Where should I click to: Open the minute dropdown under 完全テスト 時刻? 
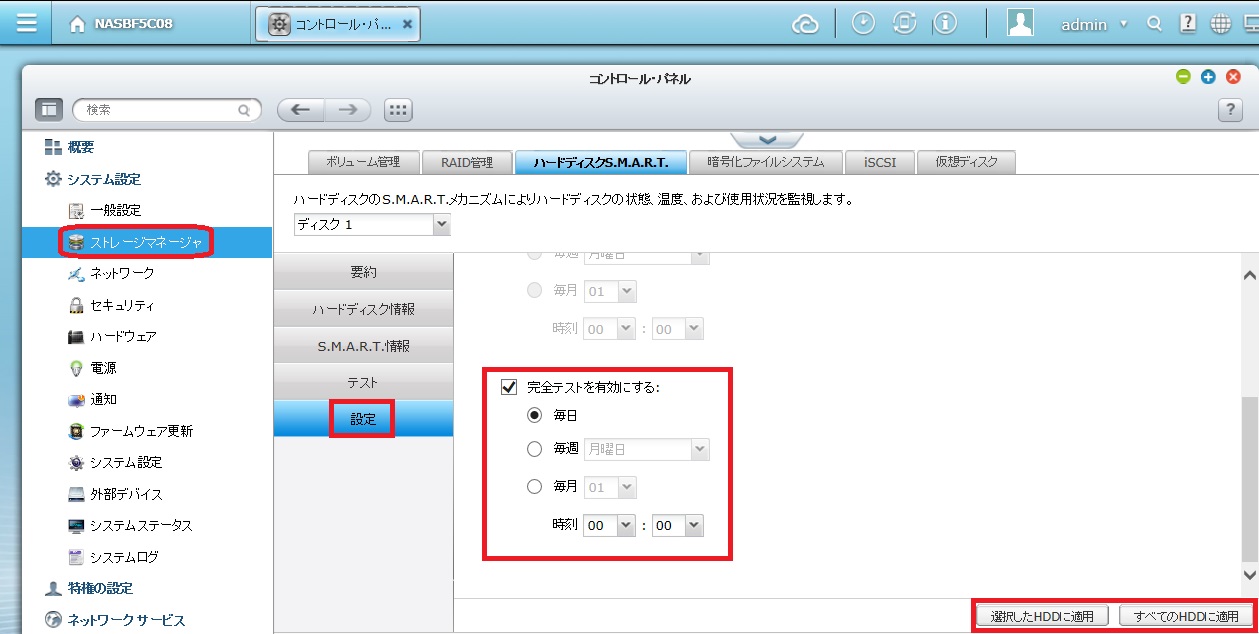pyautogui.click(x=678, y=525)
